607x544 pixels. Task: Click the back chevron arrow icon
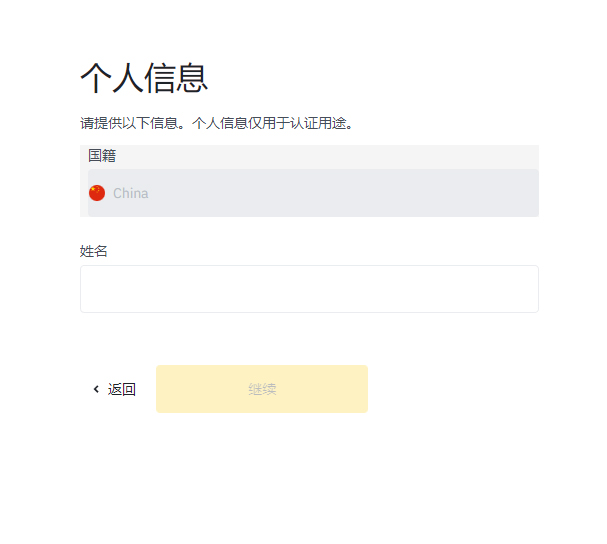96,389
